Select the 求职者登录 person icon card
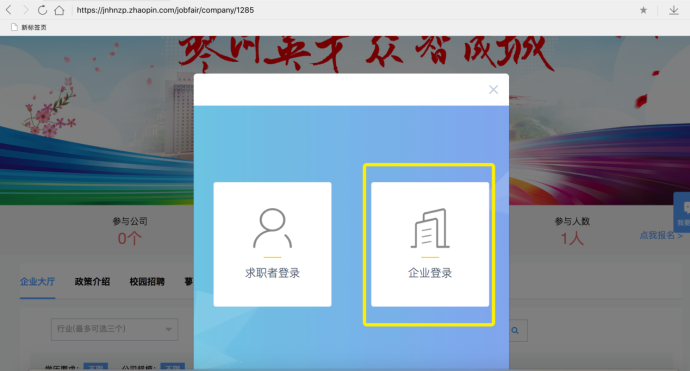The image size is (690, 371). pos(272,244)
